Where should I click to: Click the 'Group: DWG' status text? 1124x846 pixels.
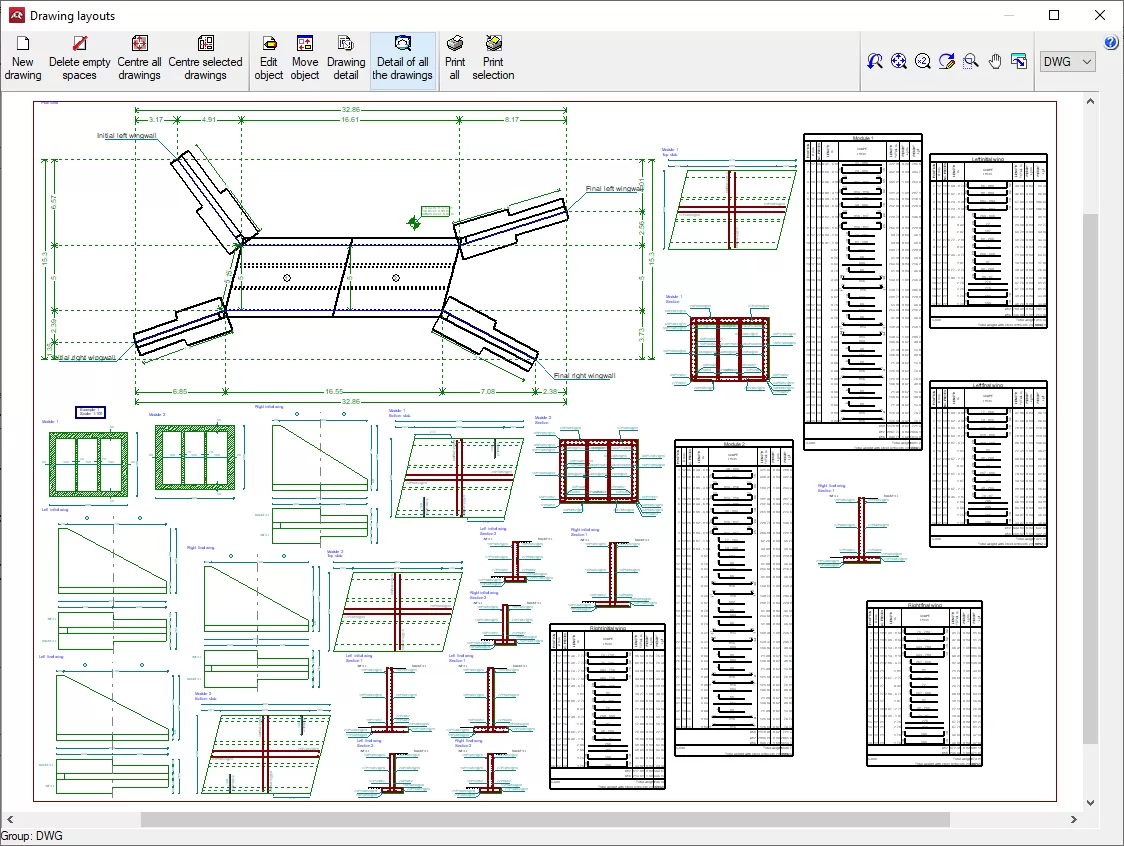click(x=32, y=836)
